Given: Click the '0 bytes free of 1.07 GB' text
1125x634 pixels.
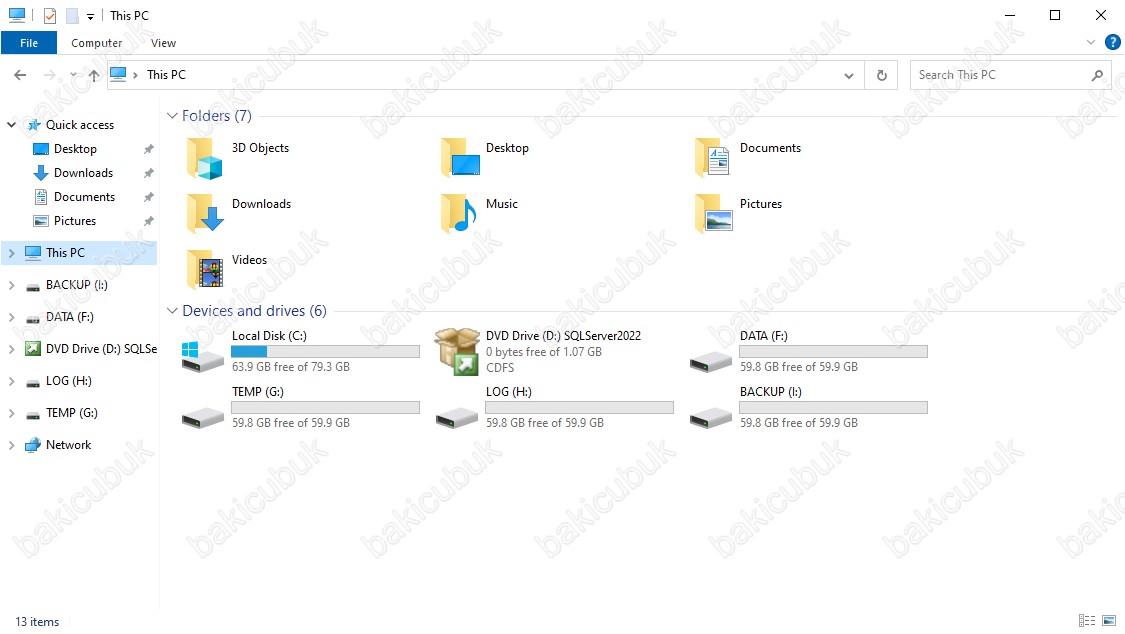Looking at the screenshot, I should click(544, 352).
